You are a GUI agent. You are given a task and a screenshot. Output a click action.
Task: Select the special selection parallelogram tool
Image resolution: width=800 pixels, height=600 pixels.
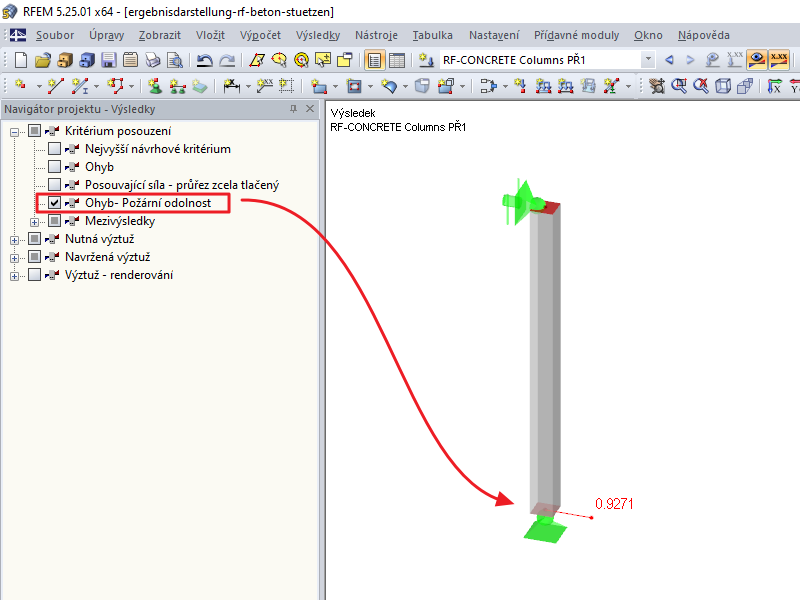pyautogui.click(x=257, y=60)
